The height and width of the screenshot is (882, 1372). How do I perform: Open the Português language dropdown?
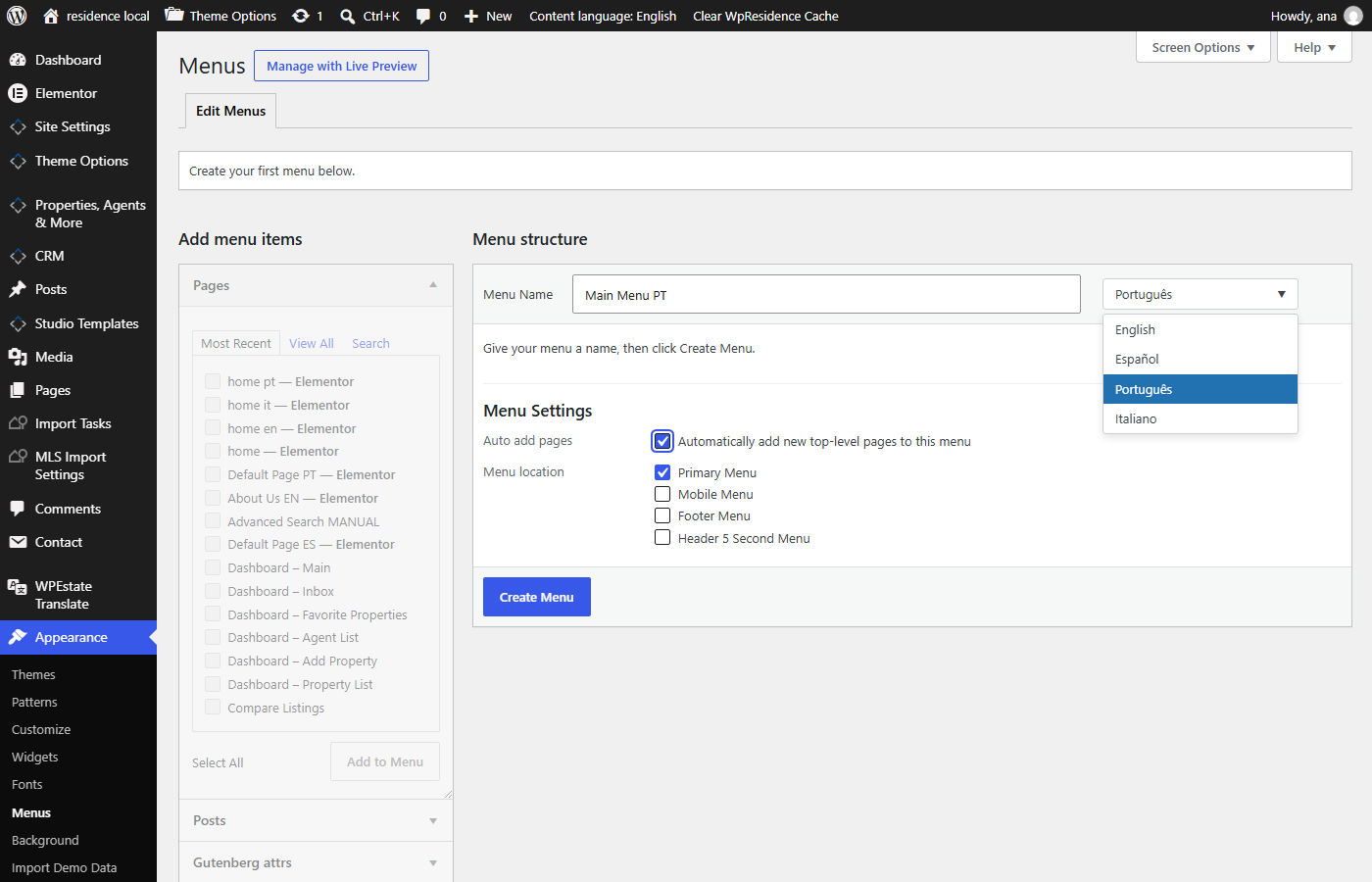(x=1200, y=294)
